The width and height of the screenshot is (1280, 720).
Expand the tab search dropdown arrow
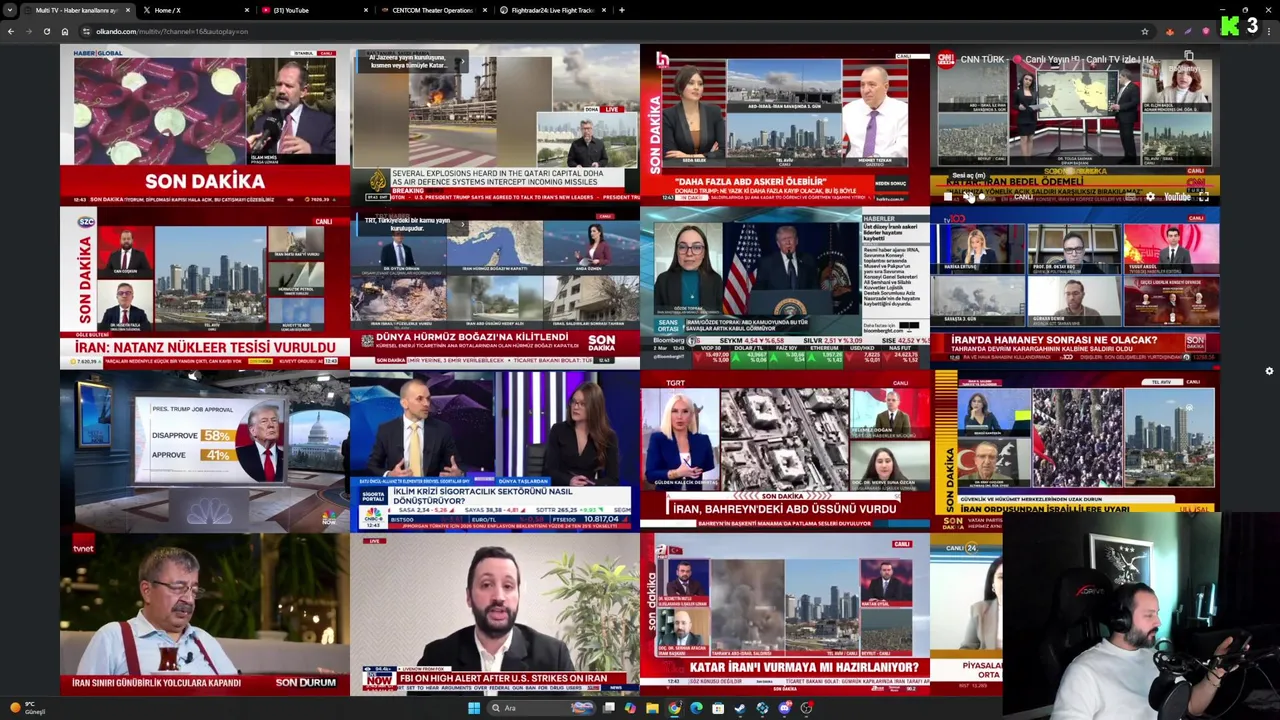pos(10,10)
